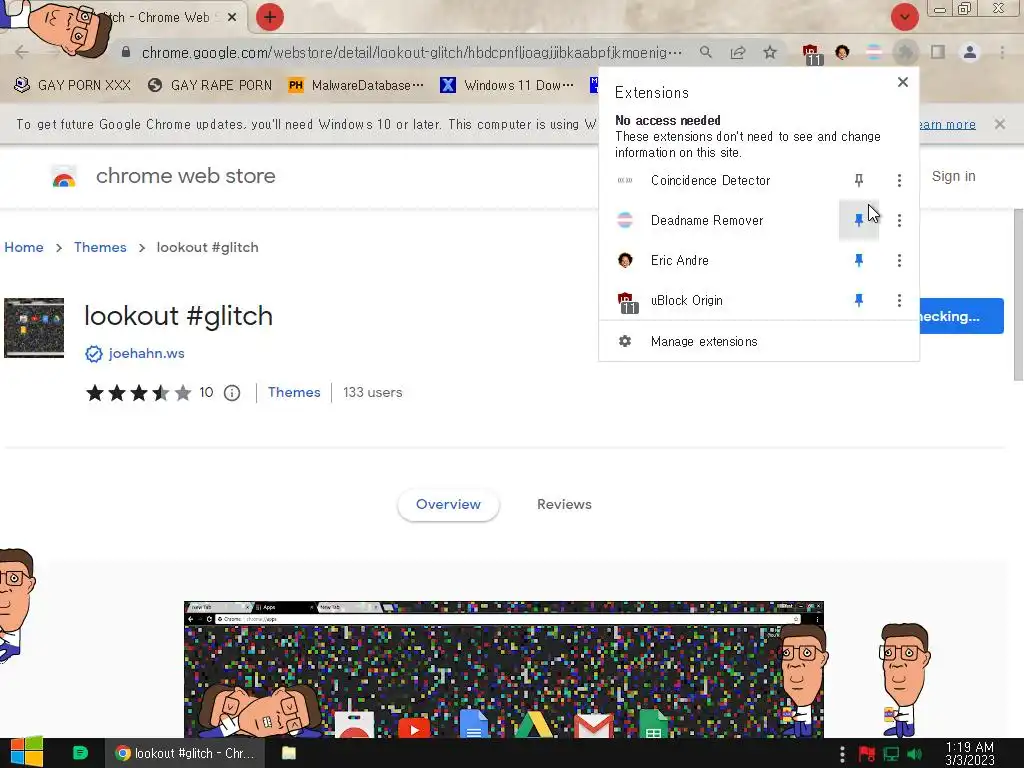The height and width of the screenshot is (768, 1024).
Task: Open File Explorer from taskbar
Action: click(289, 753)
